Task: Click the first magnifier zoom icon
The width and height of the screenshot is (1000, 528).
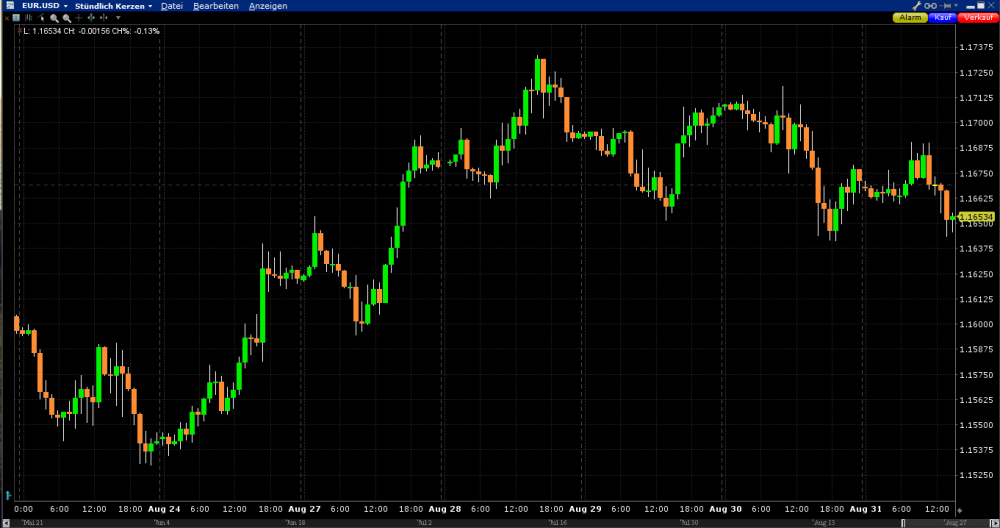Action: pyautogui.click(x=54, y=18)
